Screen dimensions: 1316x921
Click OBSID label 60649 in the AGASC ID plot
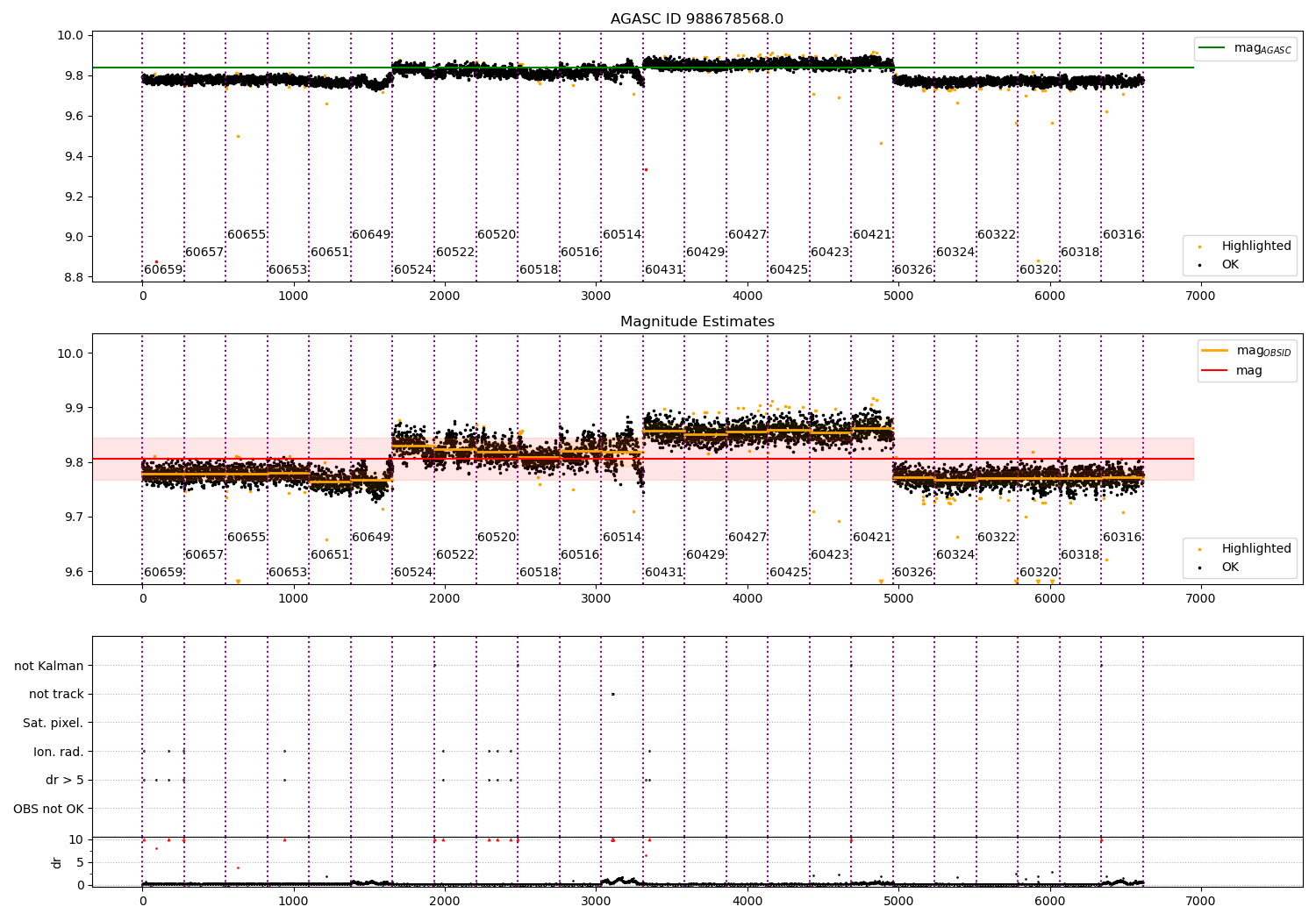click(371, 235)
